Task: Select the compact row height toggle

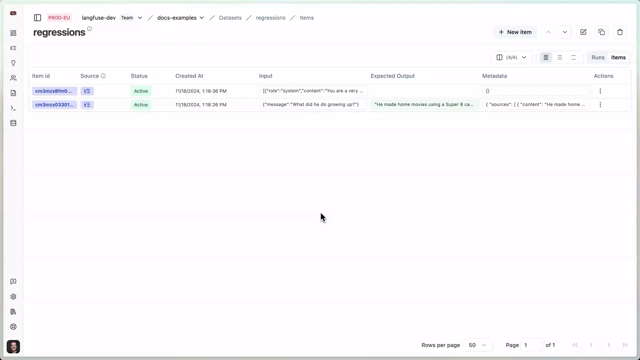Action: tap(546, 58)
